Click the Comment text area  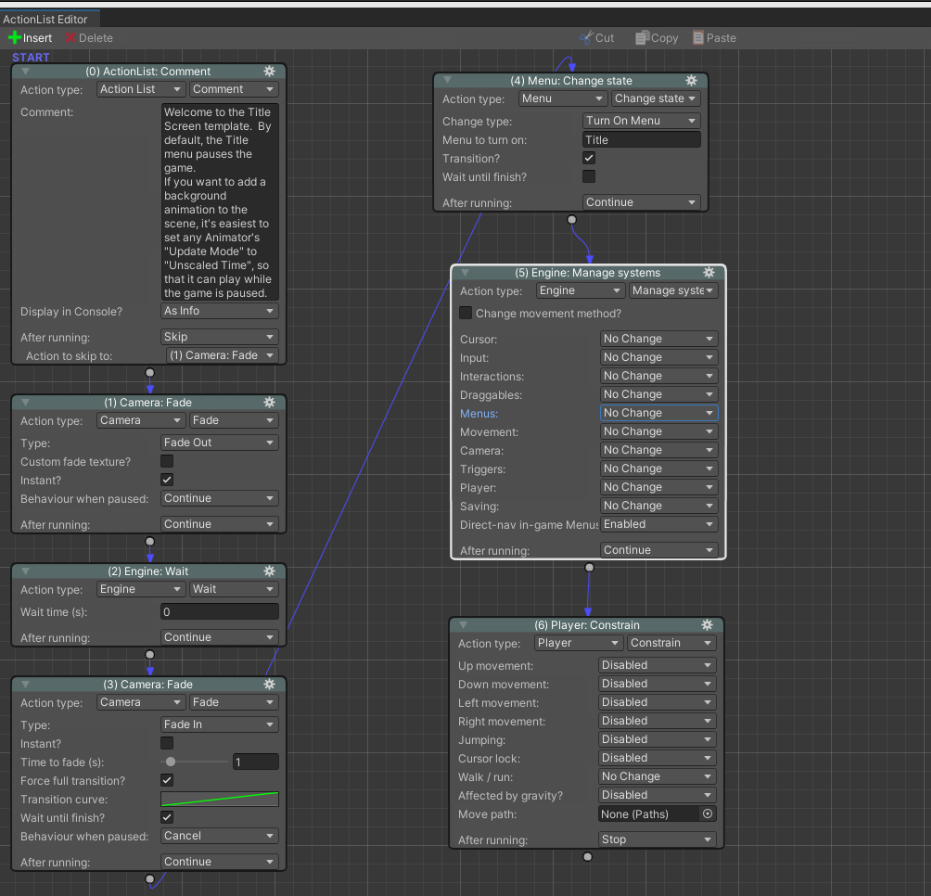point(219,202)
